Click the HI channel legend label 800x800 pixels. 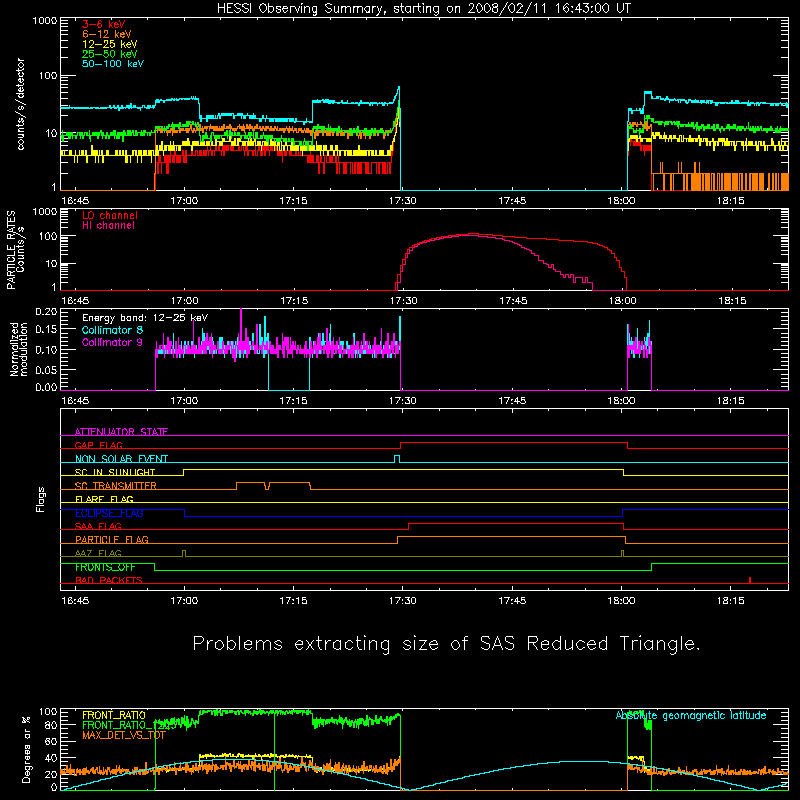[x=108, y=225]
